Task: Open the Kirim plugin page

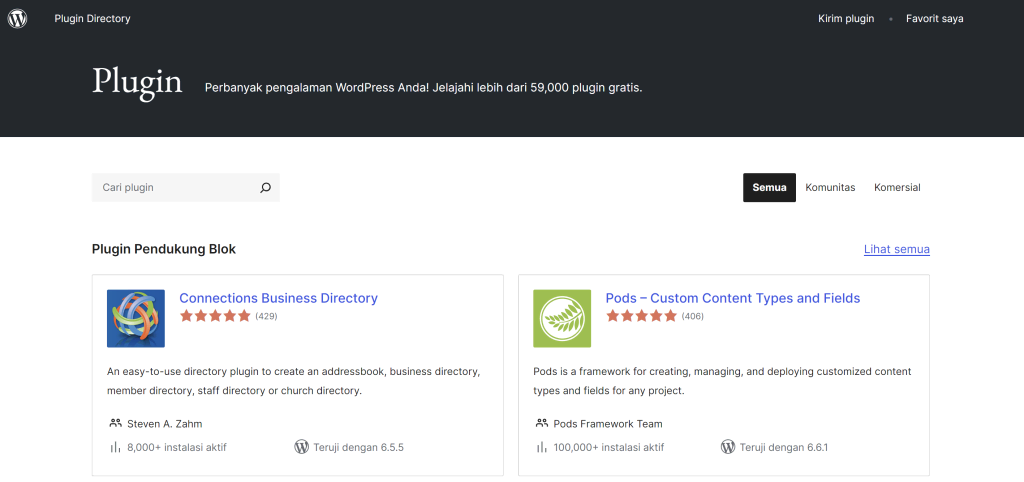Action: pyautogui.click(x=846, y=19)
